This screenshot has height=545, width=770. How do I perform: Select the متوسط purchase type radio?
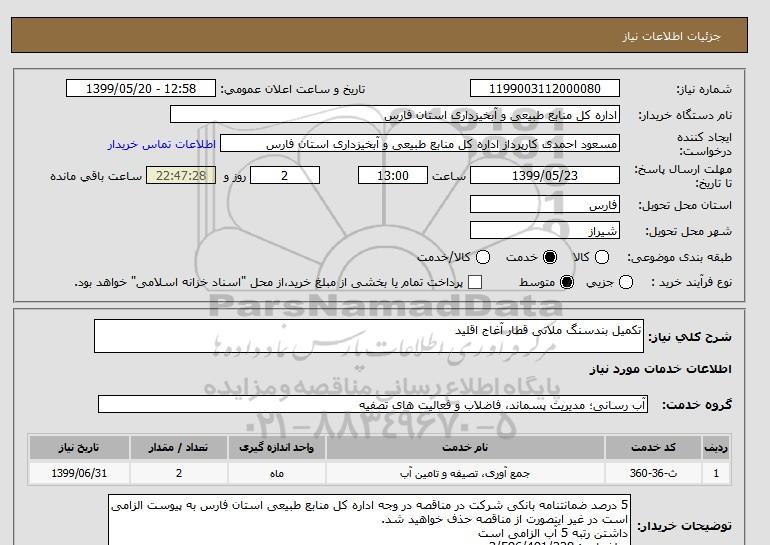[x=567, y=282]
